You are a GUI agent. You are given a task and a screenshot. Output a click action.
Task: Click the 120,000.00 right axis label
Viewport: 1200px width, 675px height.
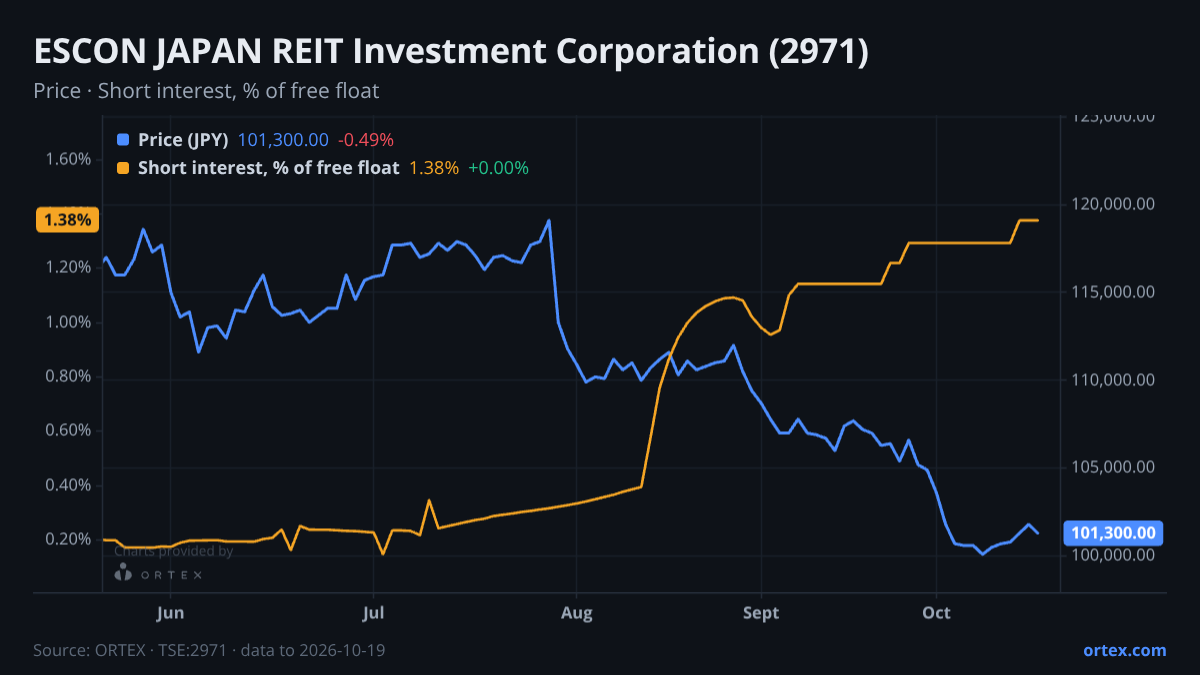(1113, 204)
